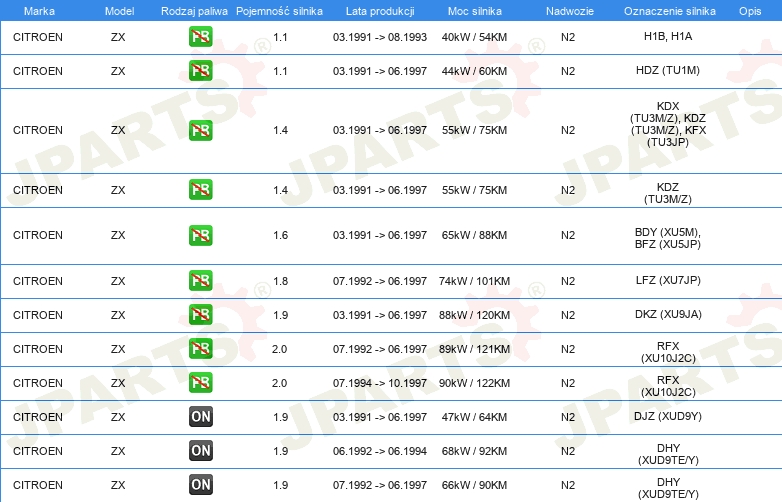Click the Opis column header
The height and width of the screenshot is (502, 782).
tap(750, 11)
